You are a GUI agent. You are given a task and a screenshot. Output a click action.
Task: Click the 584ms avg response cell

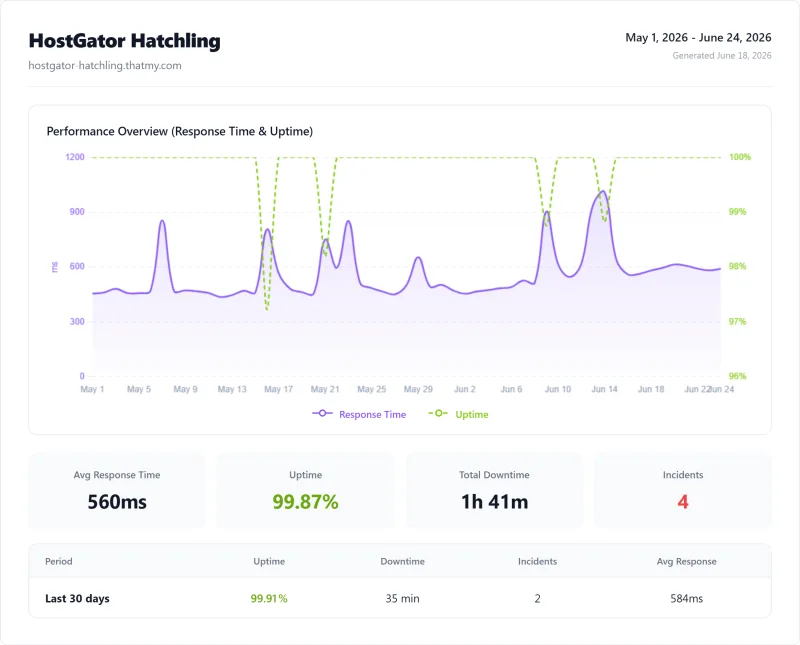pyautogui.click(x=686, y=598)
